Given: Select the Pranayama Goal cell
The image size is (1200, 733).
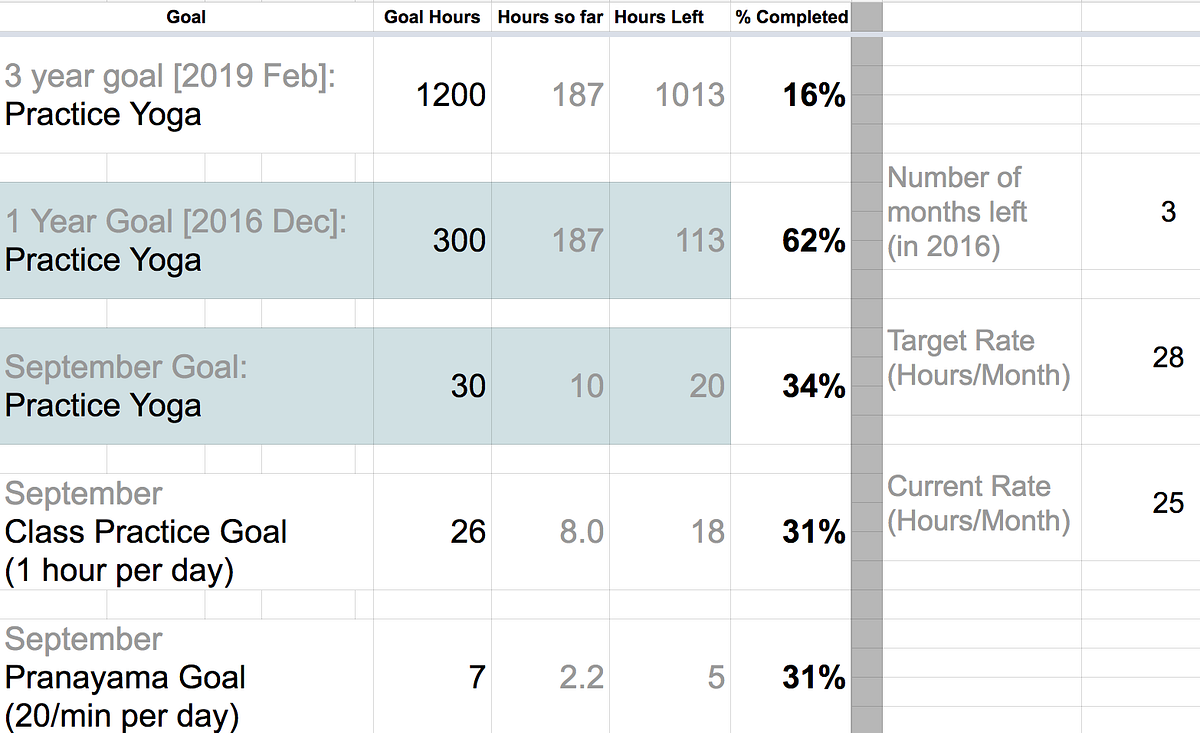Looking at the screenshot, I should point(186,676).
